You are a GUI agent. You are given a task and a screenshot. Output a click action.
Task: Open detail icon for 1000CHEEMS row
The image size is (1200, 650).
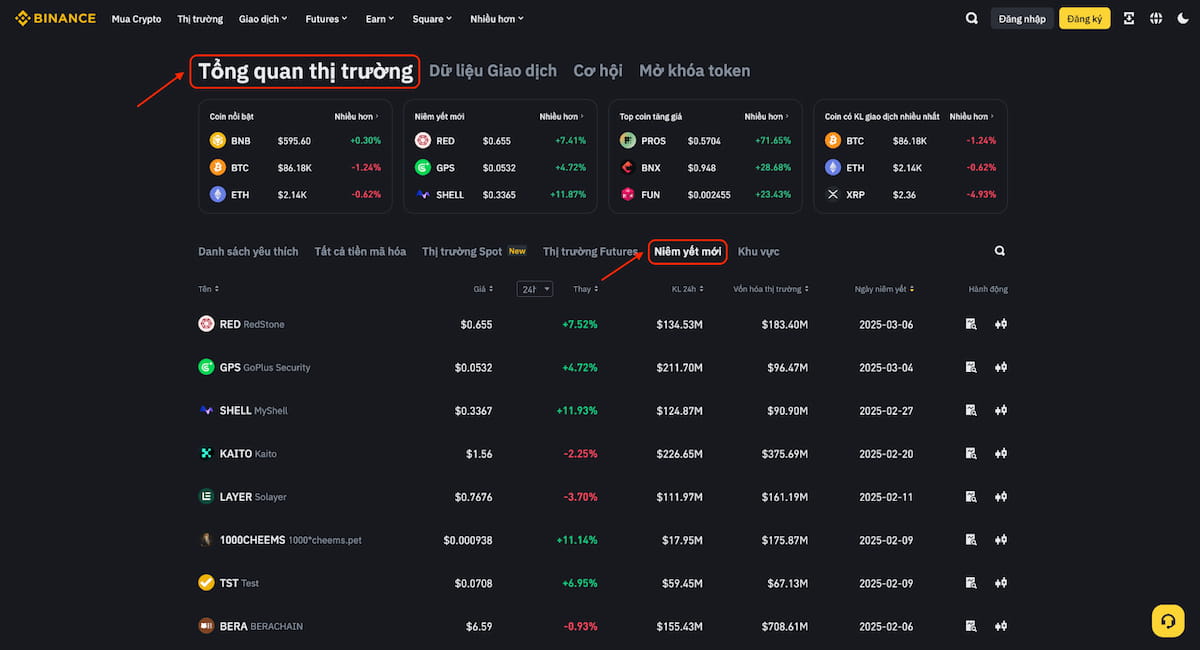971,539
